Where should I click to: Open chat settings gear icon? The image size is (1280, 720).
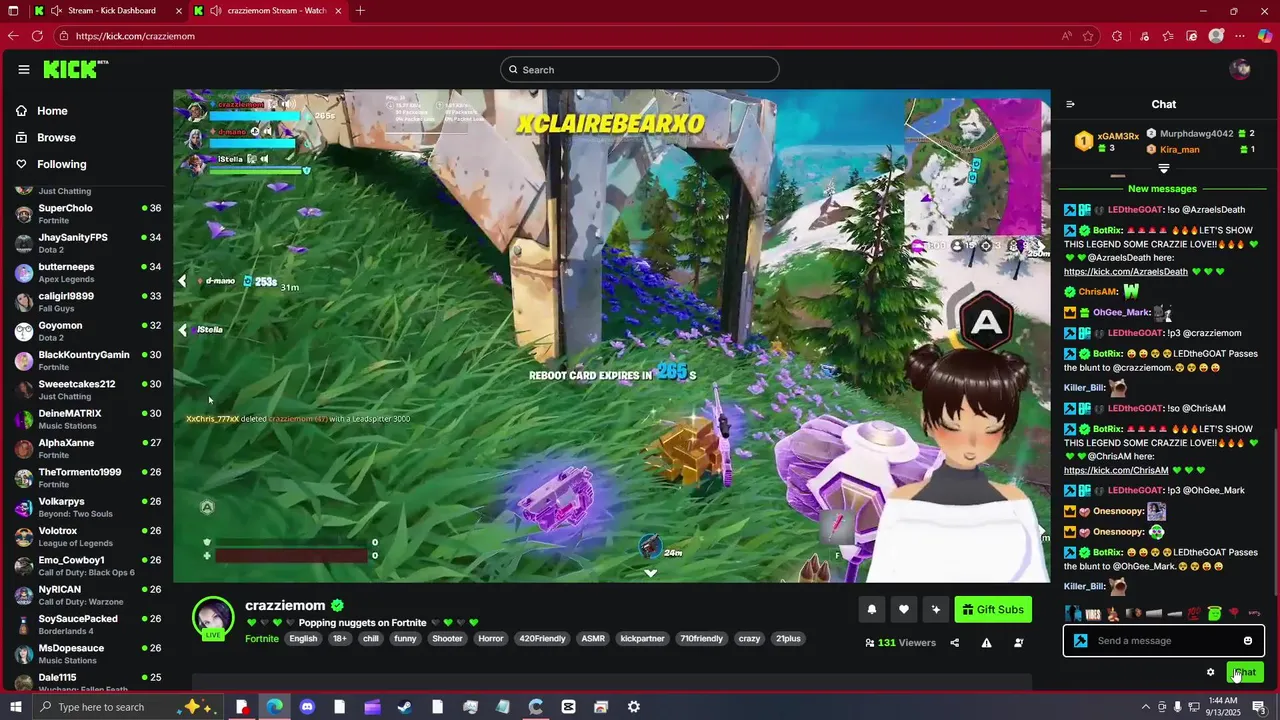[1210, 672]
